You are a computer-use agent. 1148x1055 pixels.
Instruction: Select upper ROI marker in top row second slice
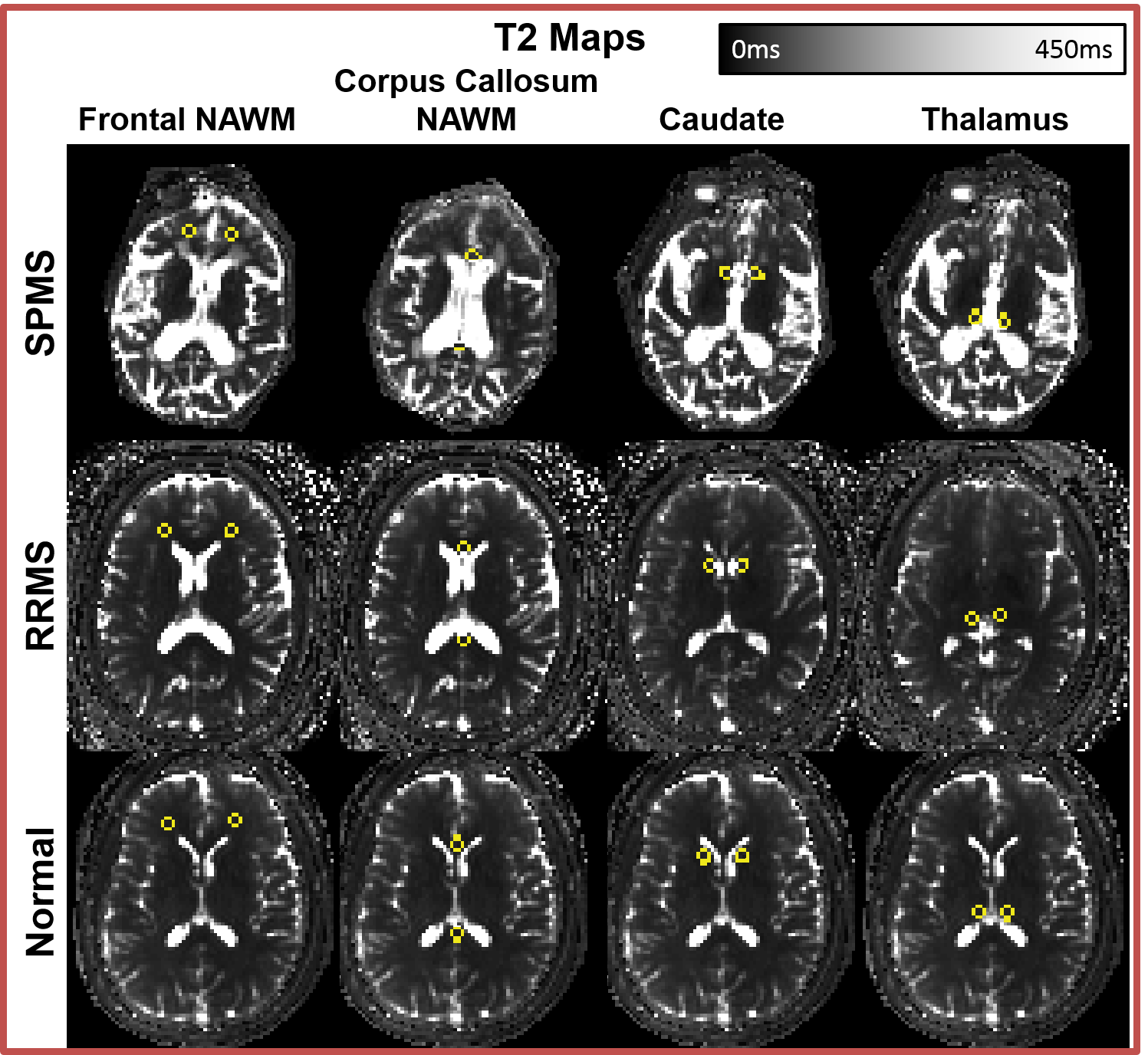point(472,255)
